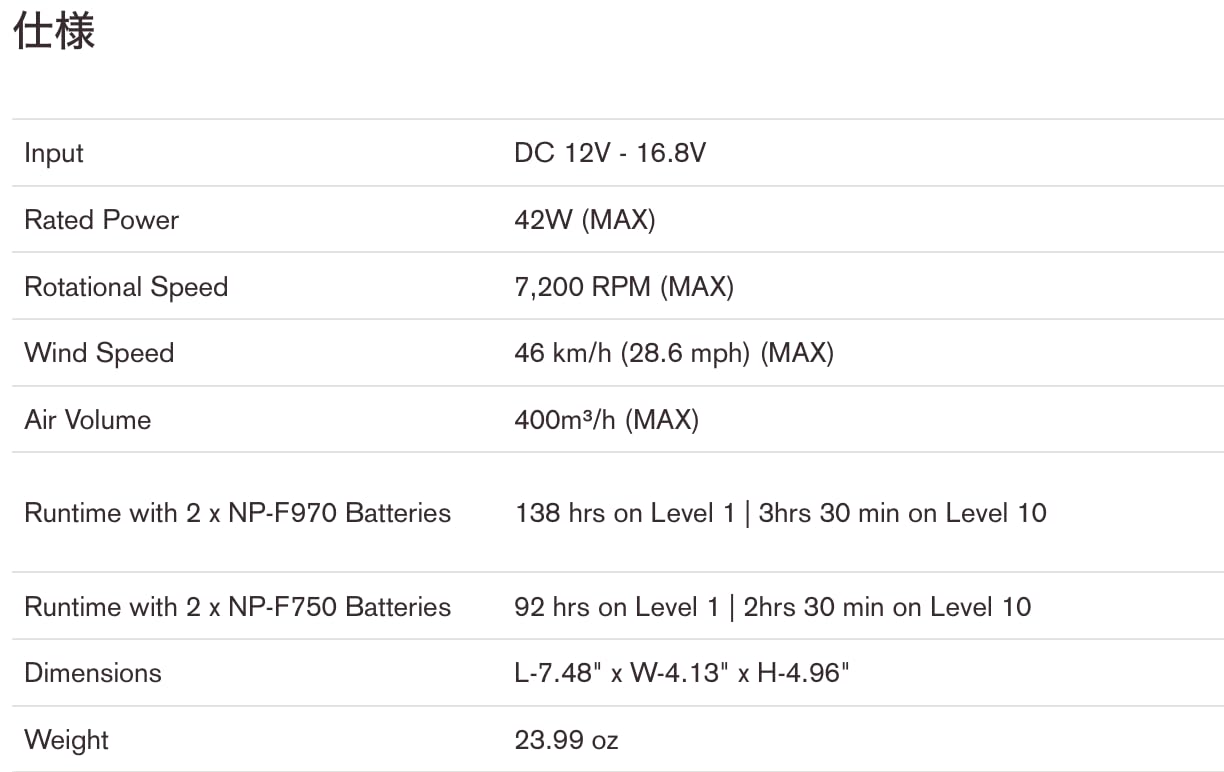1224x772 pixels.
Task: Click the 138 hrs on Level 1 text
Action: [x=625, y=513]
